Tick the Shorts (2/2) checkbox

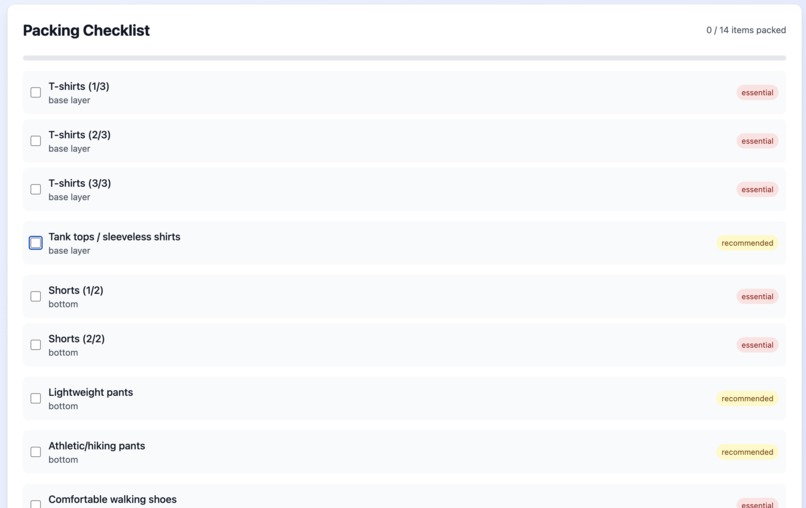[35, 344]
